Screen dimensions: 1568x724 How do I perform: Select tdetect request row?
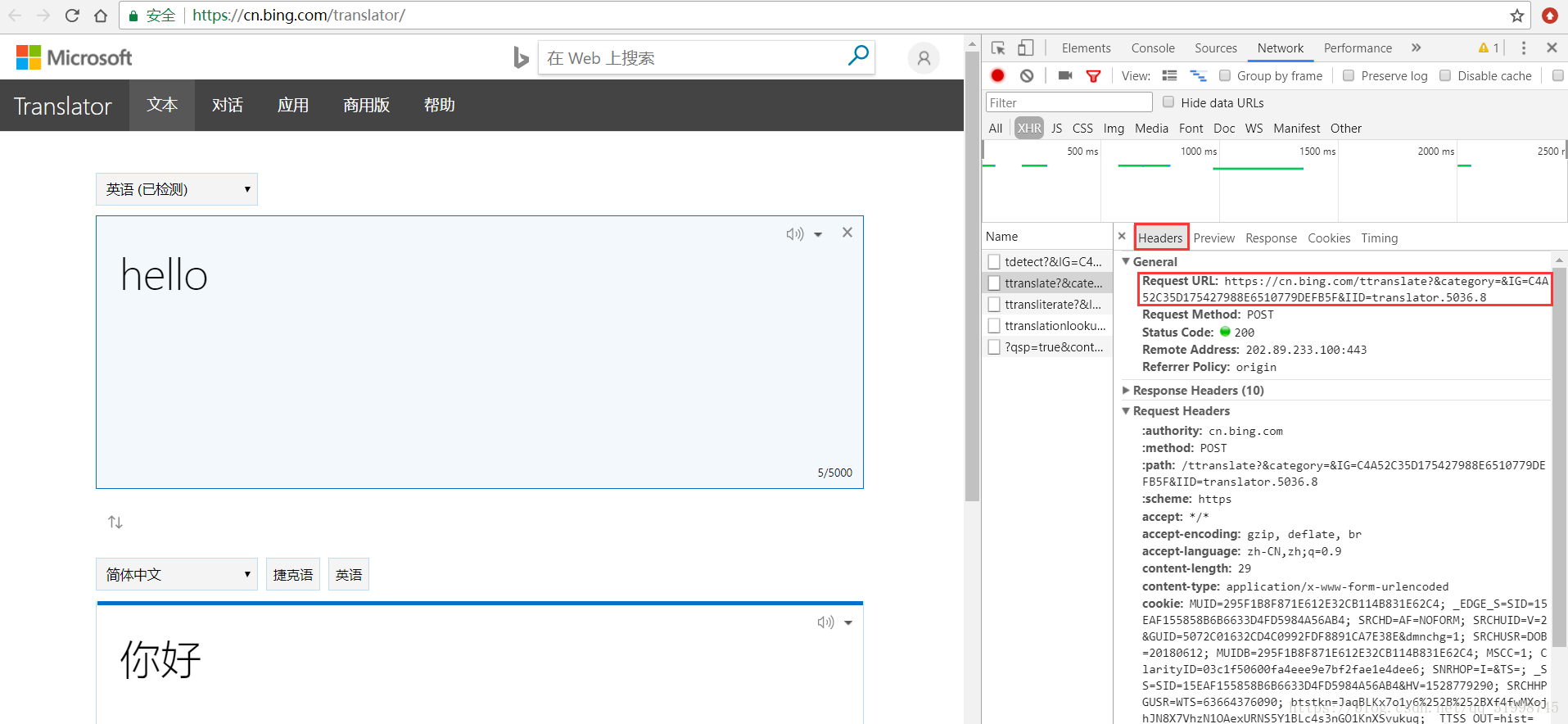coord(1047,261)
